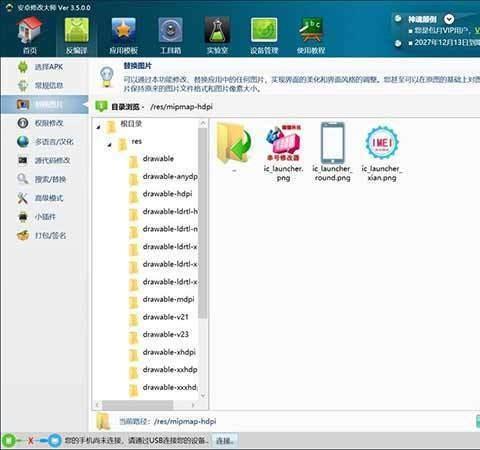
Task: Click the 连接 button in status bar
Action: pyautogui.click(x=225, y=441)
